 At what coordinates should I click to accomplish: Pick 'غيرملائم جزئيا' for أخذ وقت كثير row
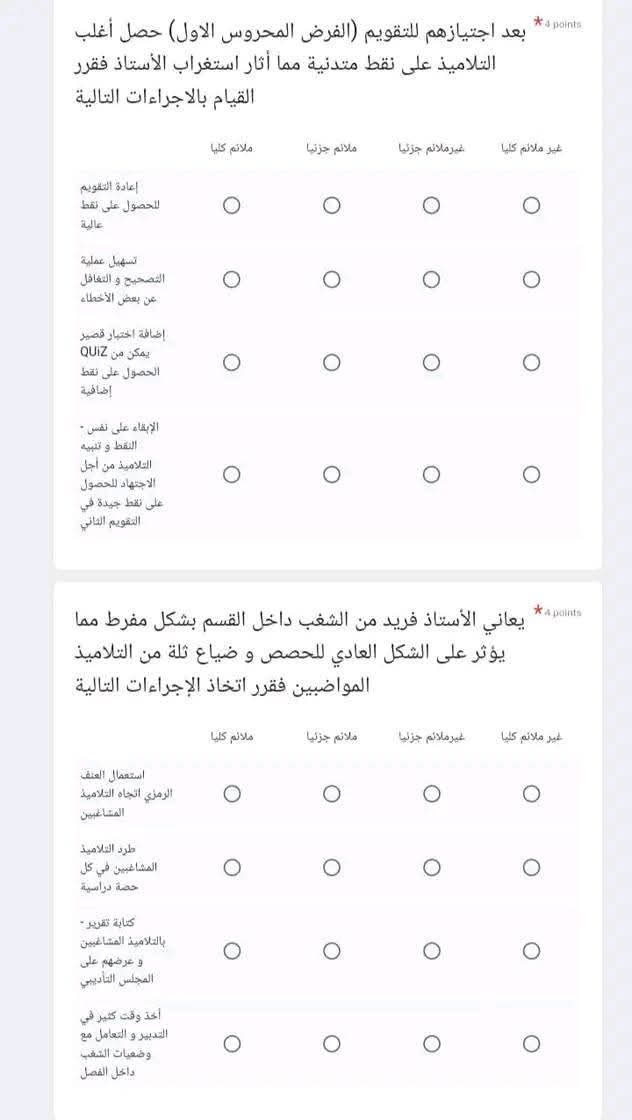[432, 1044]
